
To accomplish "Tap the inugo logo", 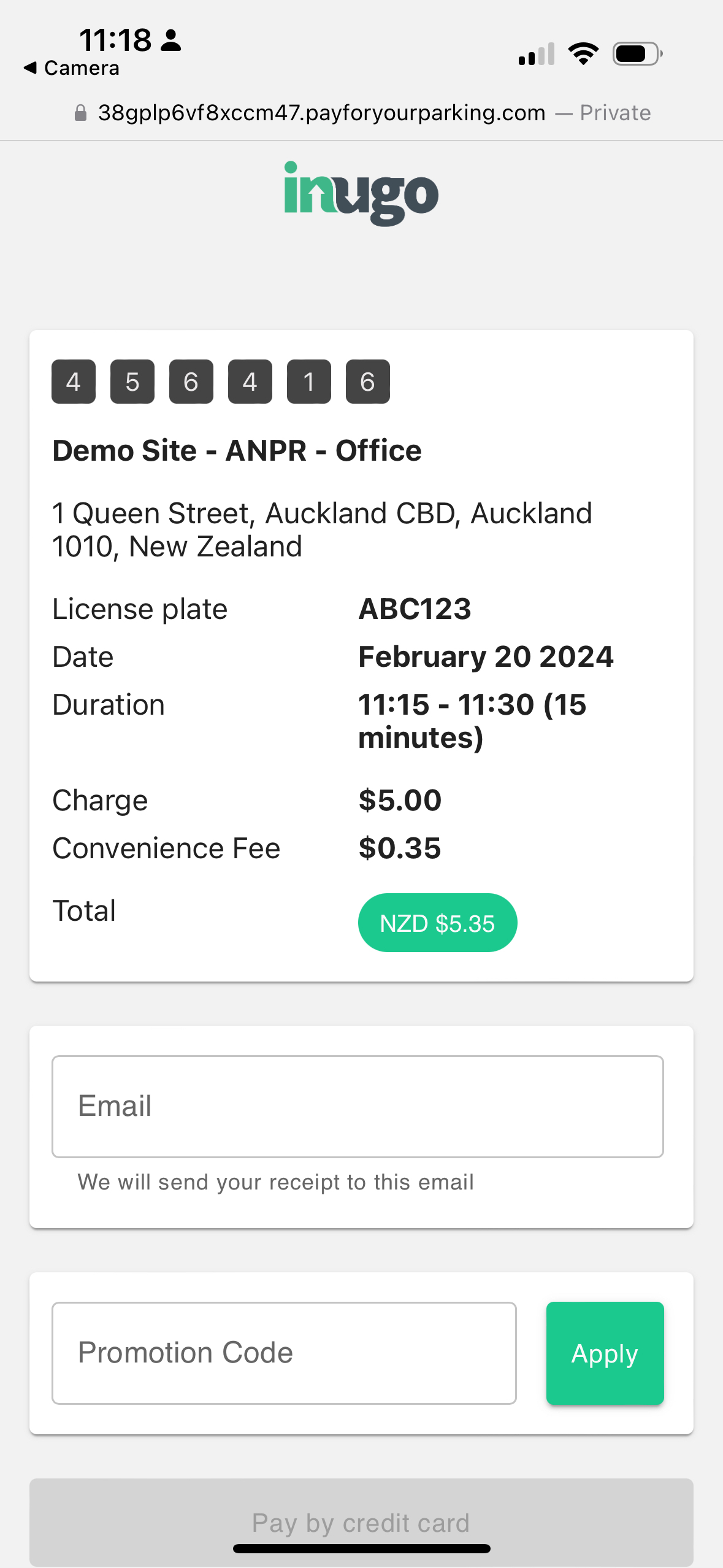I will point(361,193).
